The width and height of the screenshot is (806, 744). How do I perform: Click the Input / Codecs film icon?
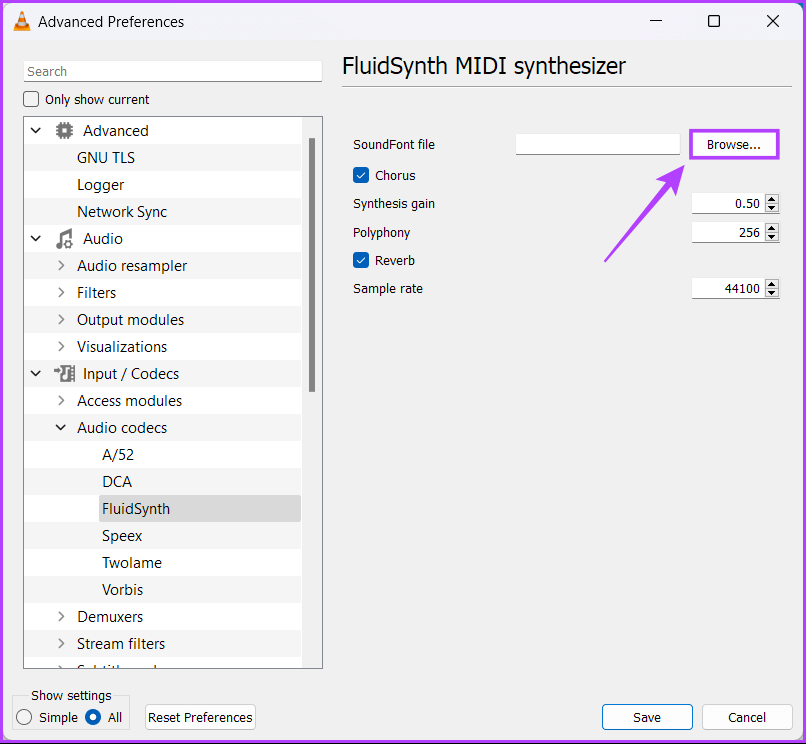64,374
